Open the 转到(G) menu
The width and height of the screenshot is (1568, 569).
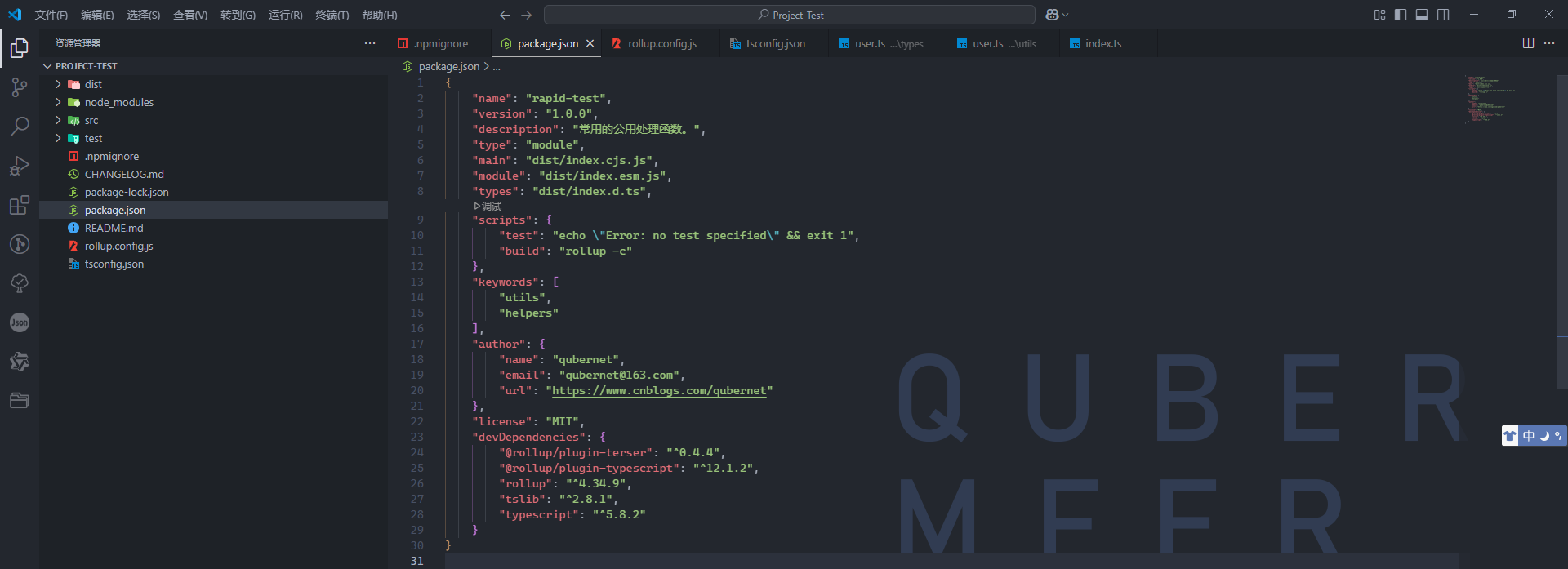(x=238, y=15)
